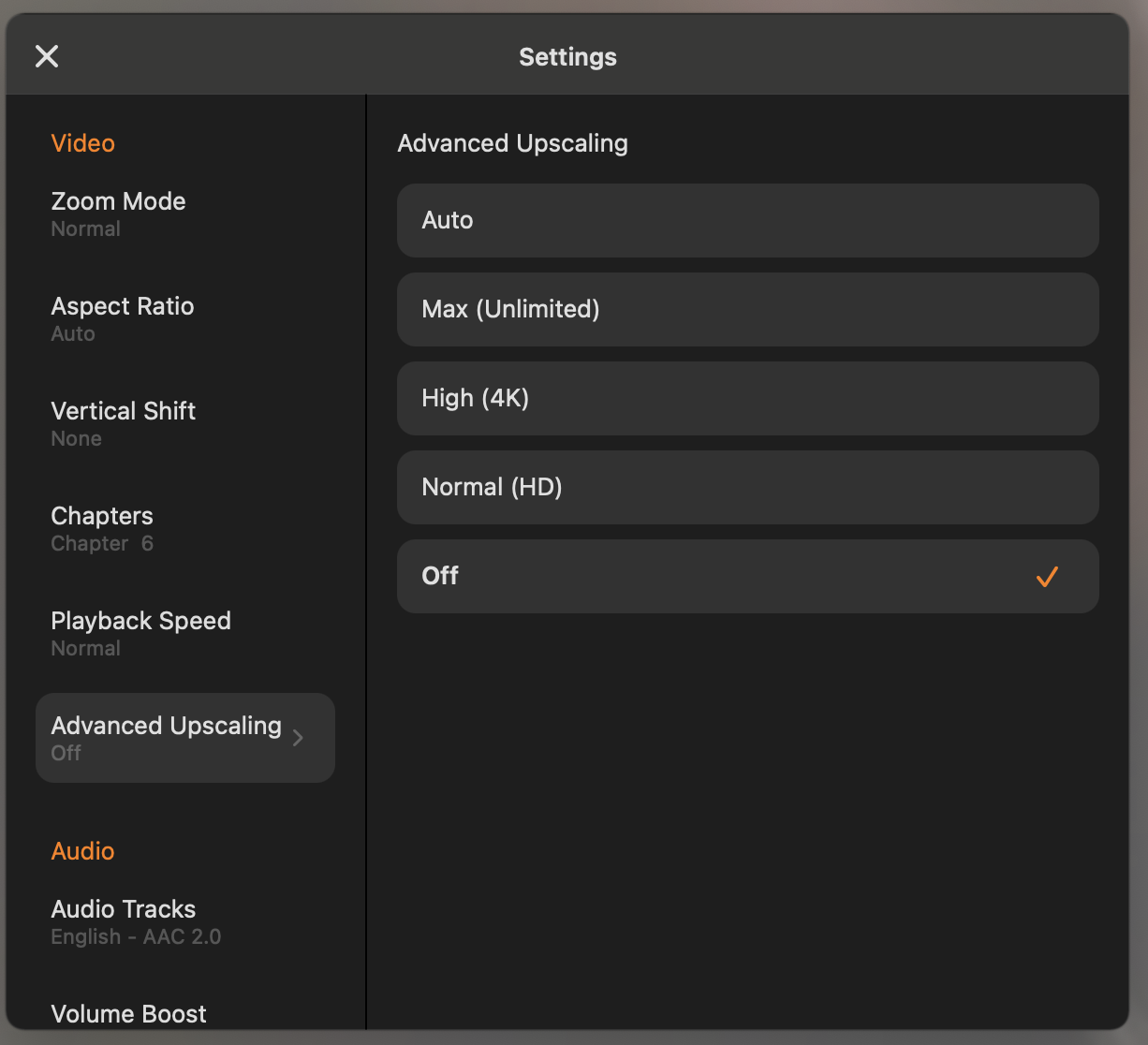Click the Audio section header
This screenshot has width=1148, height=1045.
(83, 851)
